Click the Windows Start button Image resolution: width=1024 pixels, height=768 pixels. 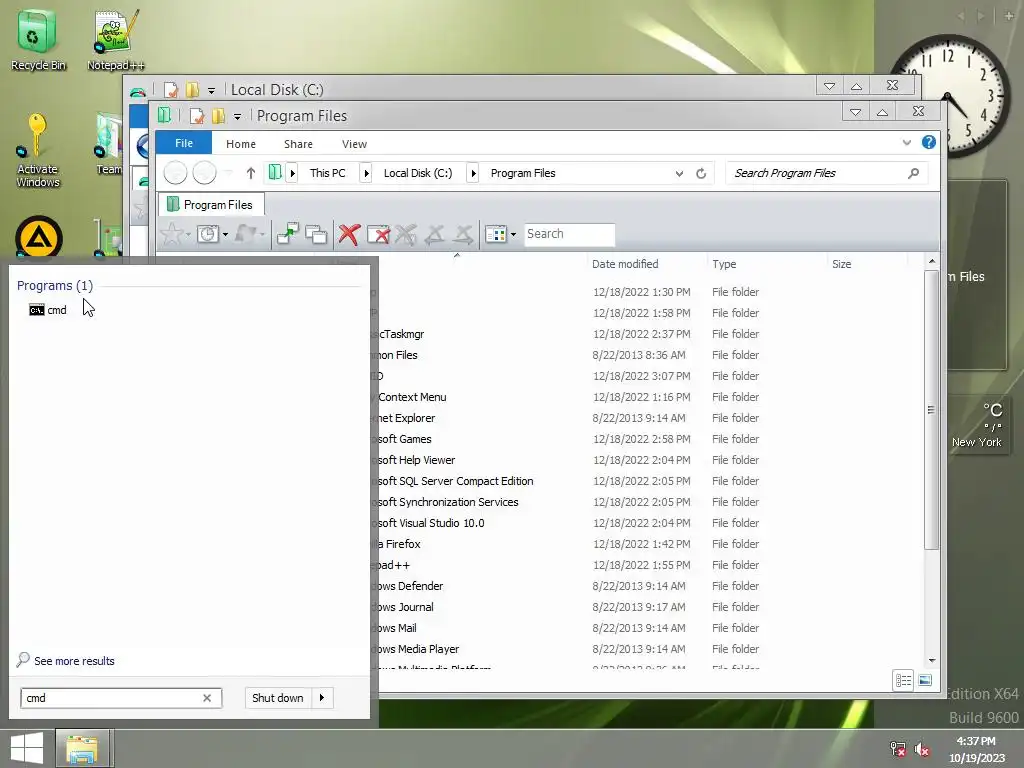pyautogui.click(x=27, y=748)
